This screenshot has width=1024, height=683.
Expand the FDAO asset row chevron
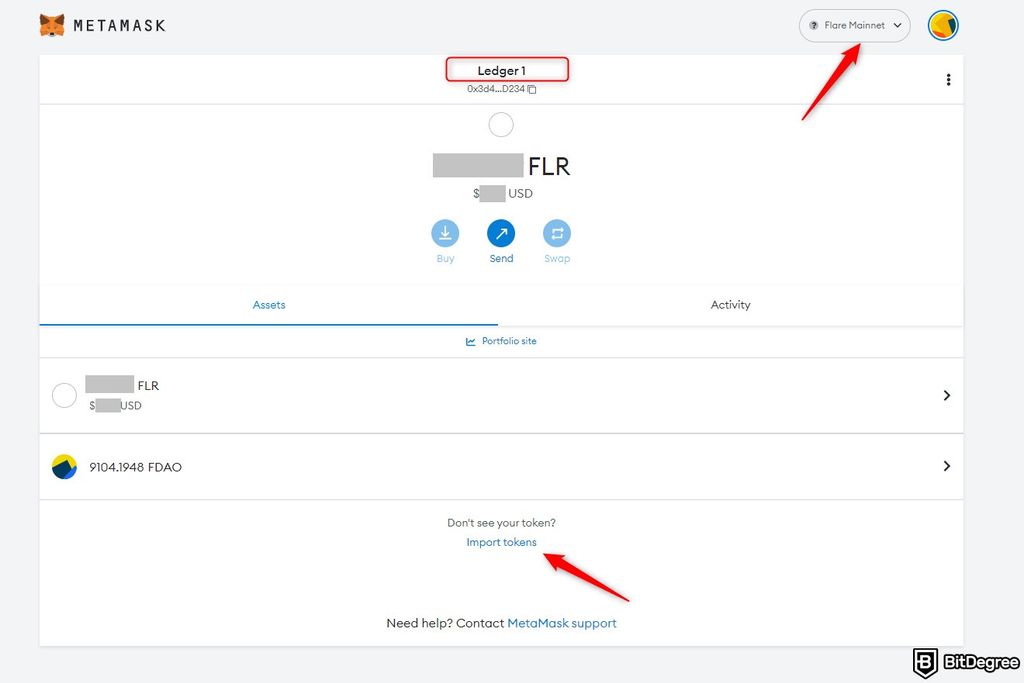(946, 466)
